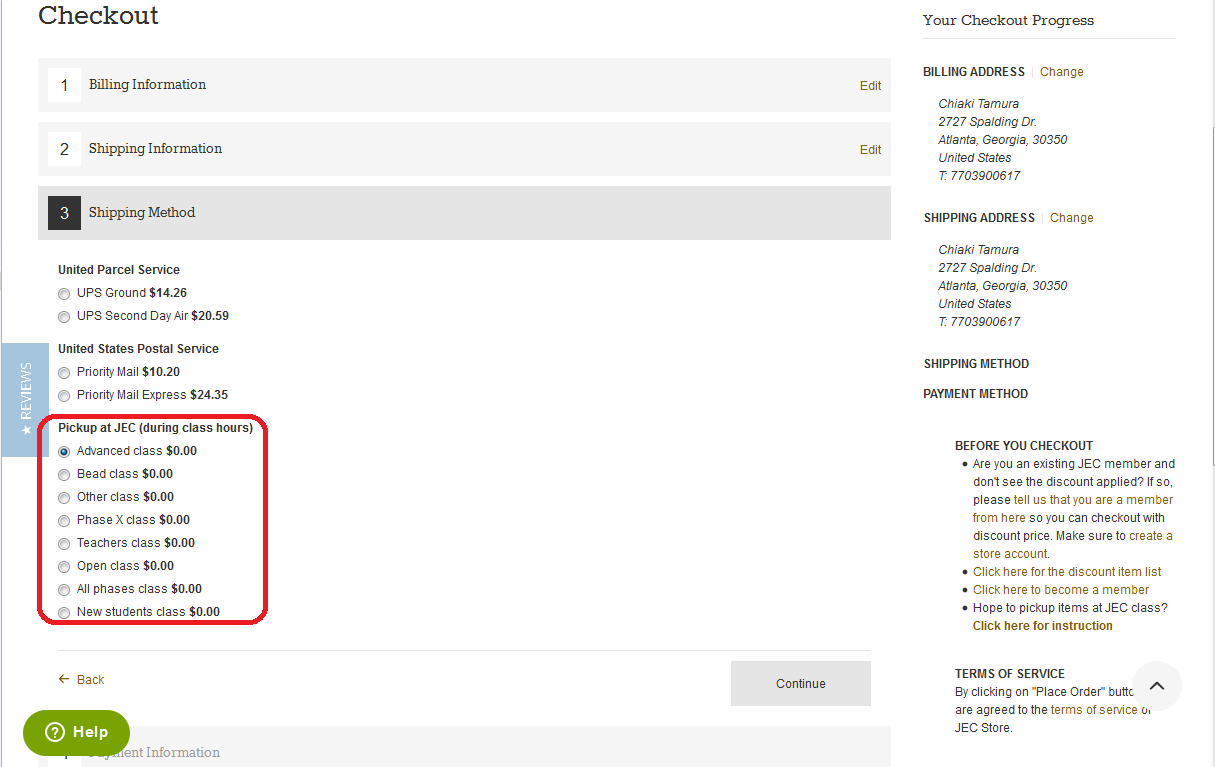The height and width of the screenshot is (767, 1215).
Task: Choose UPS Second Day Air shipping
Action: point(64,317)
